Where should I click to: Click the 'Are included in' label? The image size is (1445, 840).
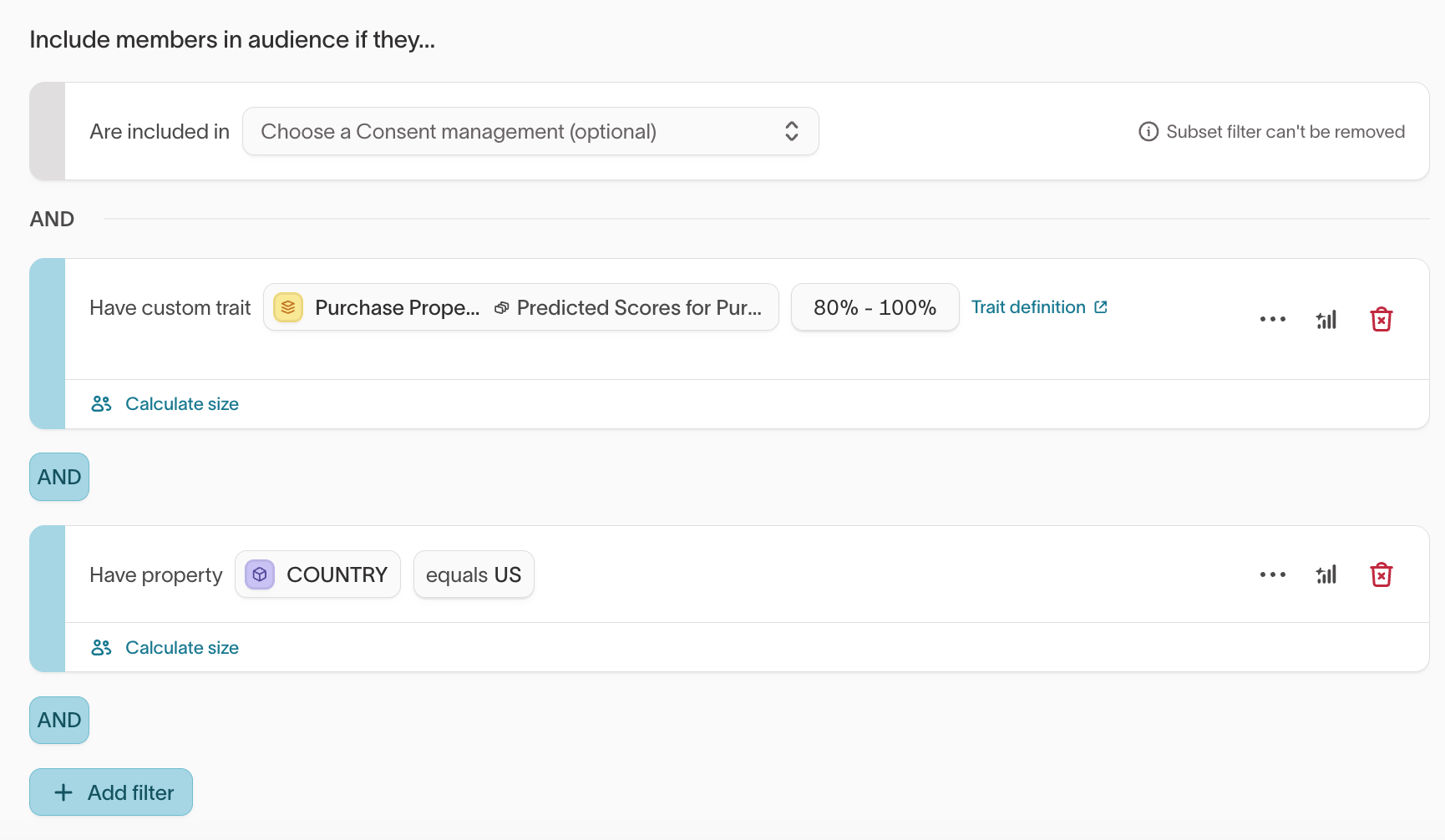160,132
